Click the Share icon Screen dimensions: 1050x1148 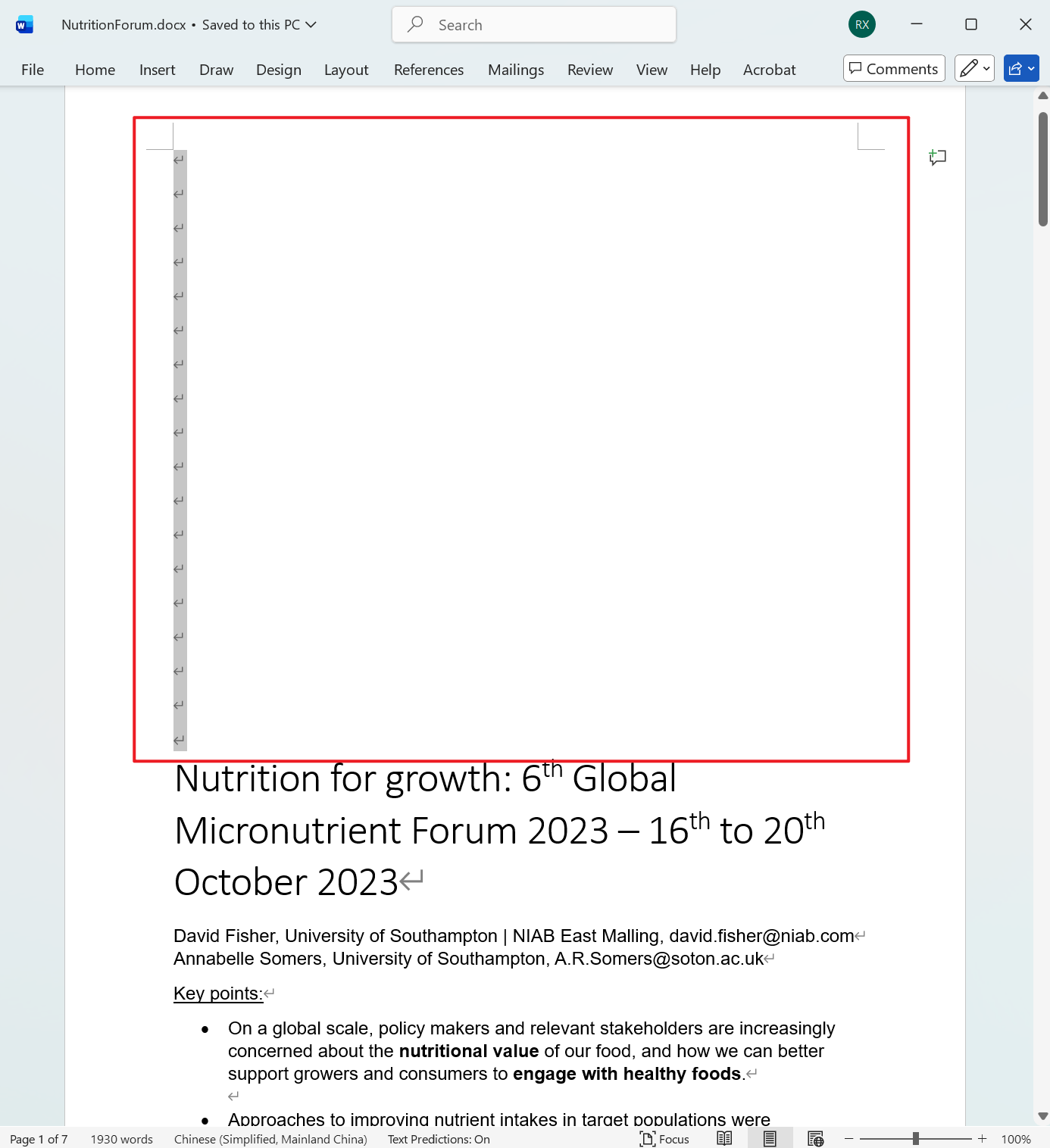1015,68
